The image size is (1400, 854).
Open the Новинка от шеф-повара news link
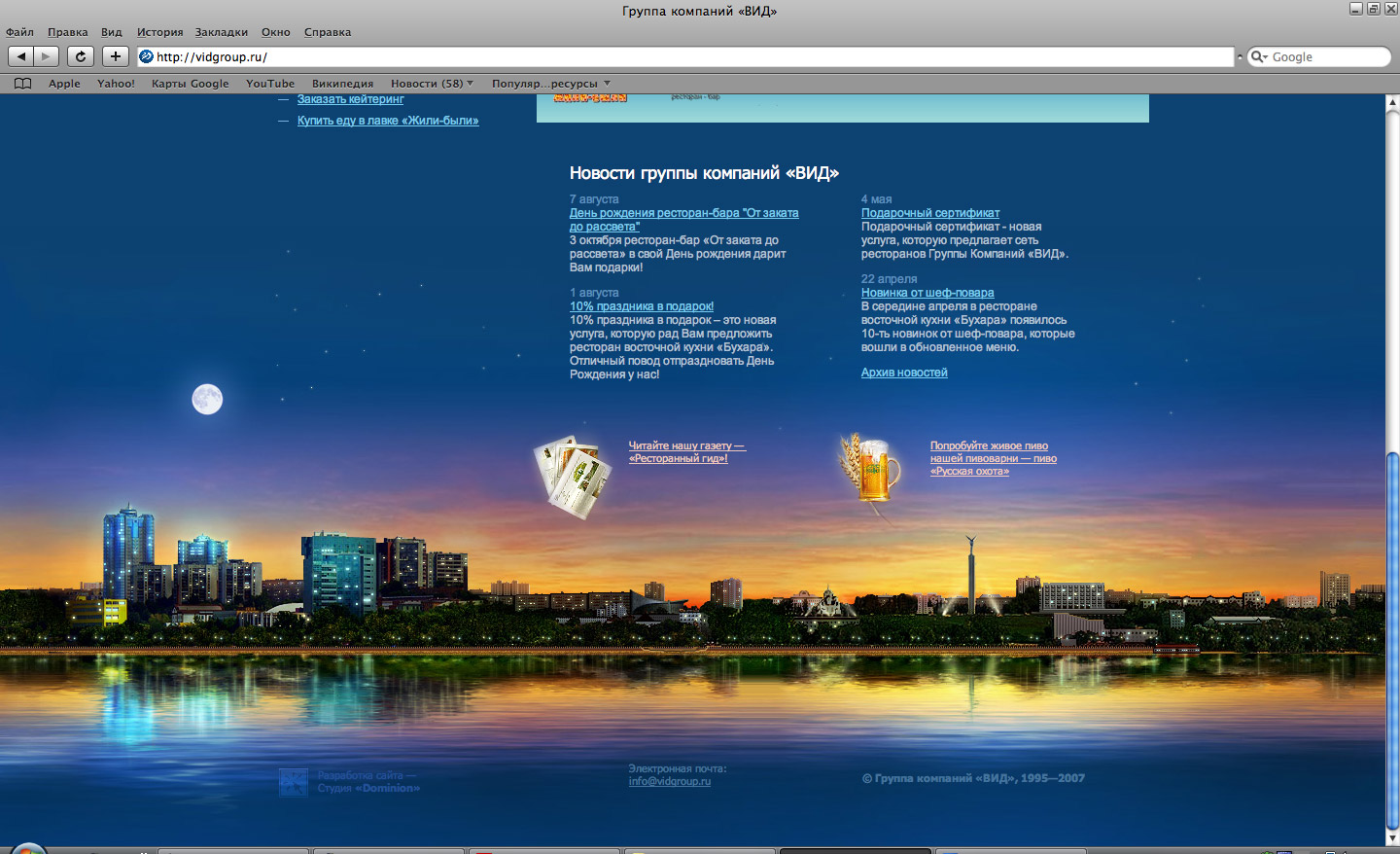927,293
